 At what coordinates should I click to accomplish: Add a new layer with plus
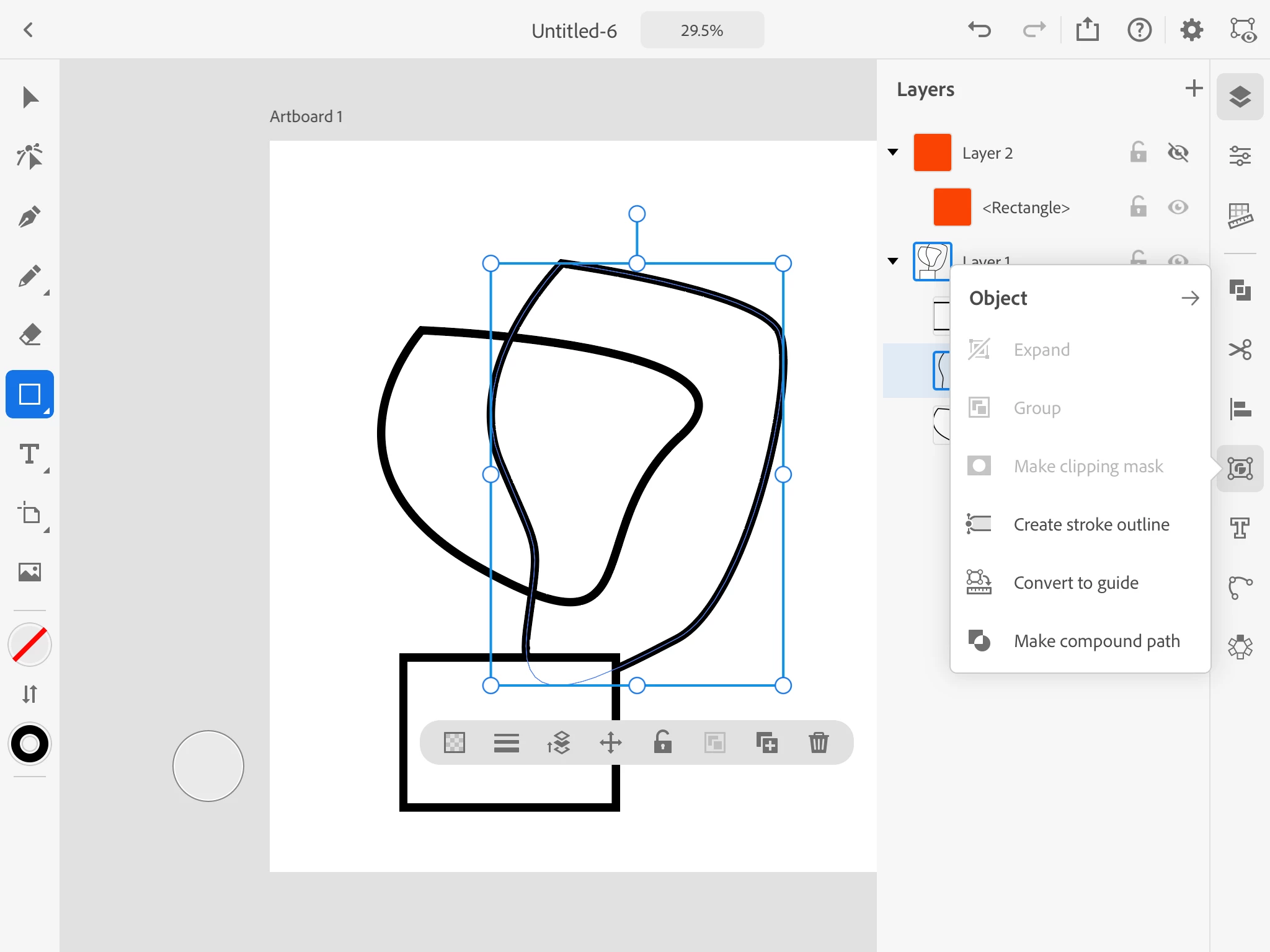pyautogui.click(x=1193, y=89)
